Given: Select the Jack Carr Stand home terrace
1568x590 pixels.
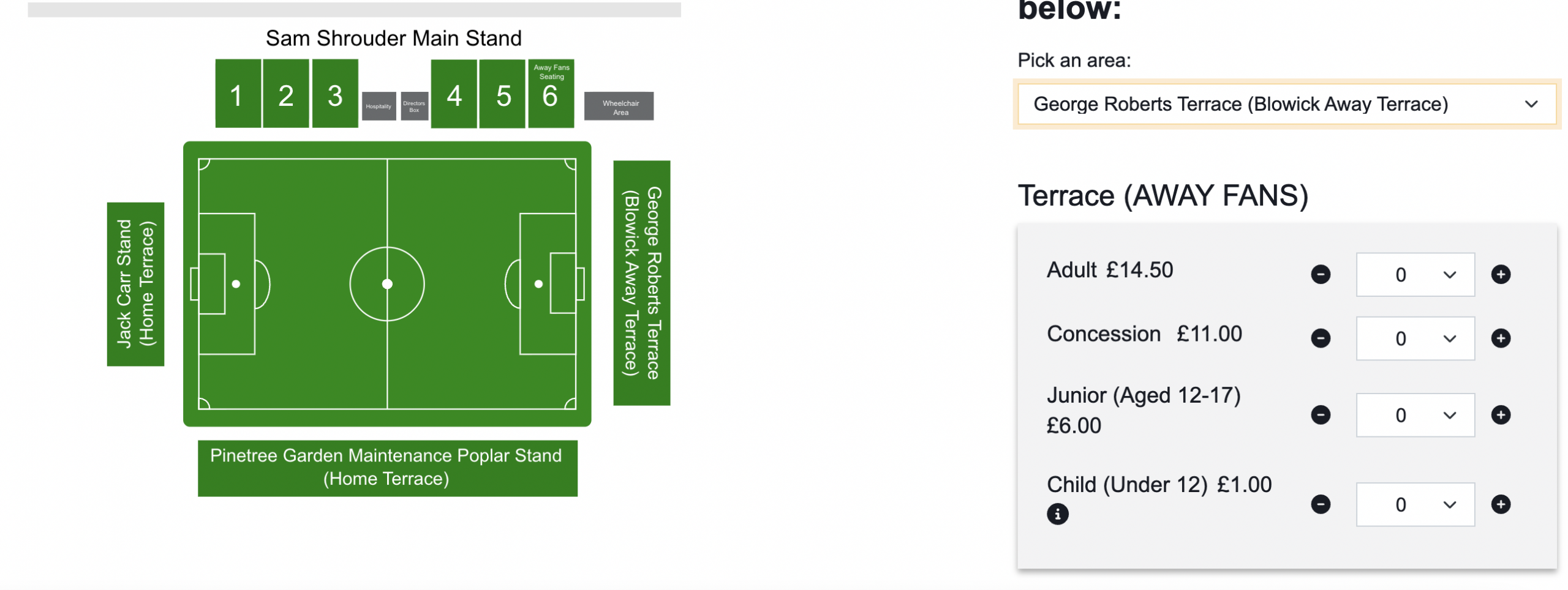Looking at the screenshot, I should click(135, 284).
